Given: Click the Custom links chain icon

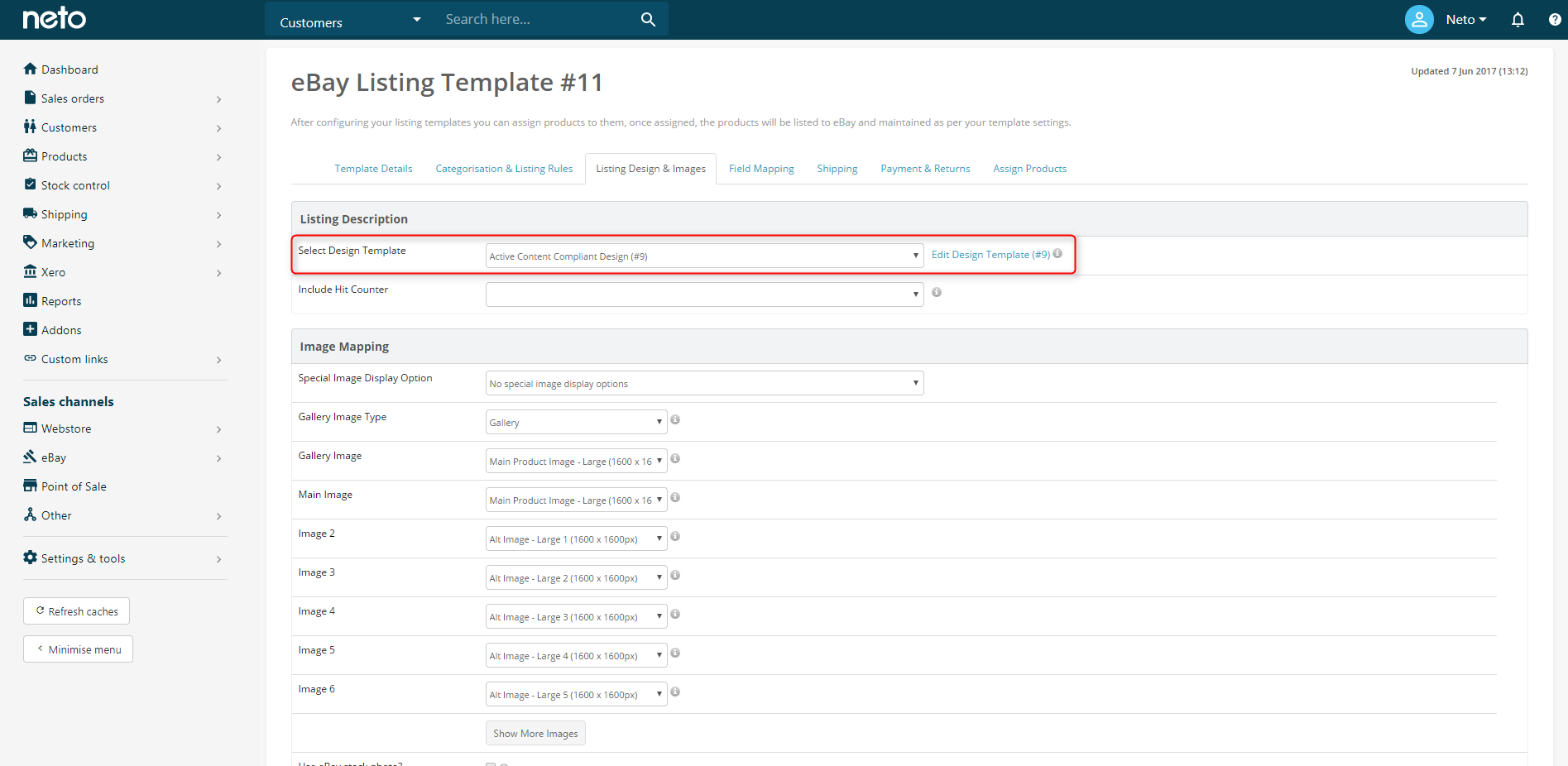Looking at the screenshot, I should (31, 358).
